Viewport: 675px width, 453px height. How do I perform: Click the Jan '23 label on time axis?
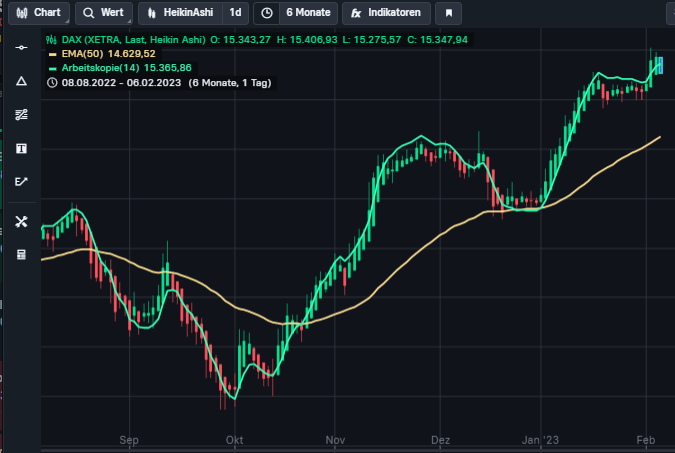pos(540,440)
